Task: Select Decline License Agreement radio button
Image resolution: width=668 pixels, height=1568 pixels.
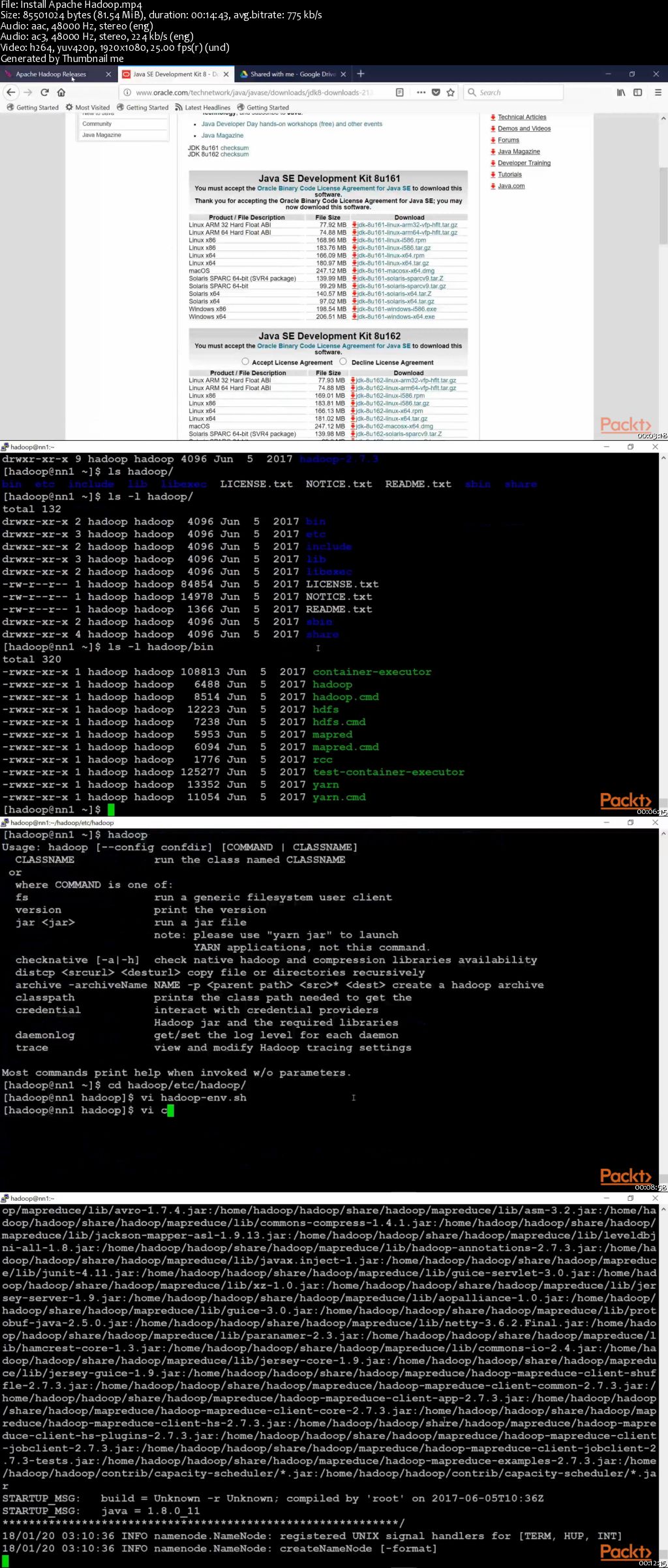Action: pos(343,361)
